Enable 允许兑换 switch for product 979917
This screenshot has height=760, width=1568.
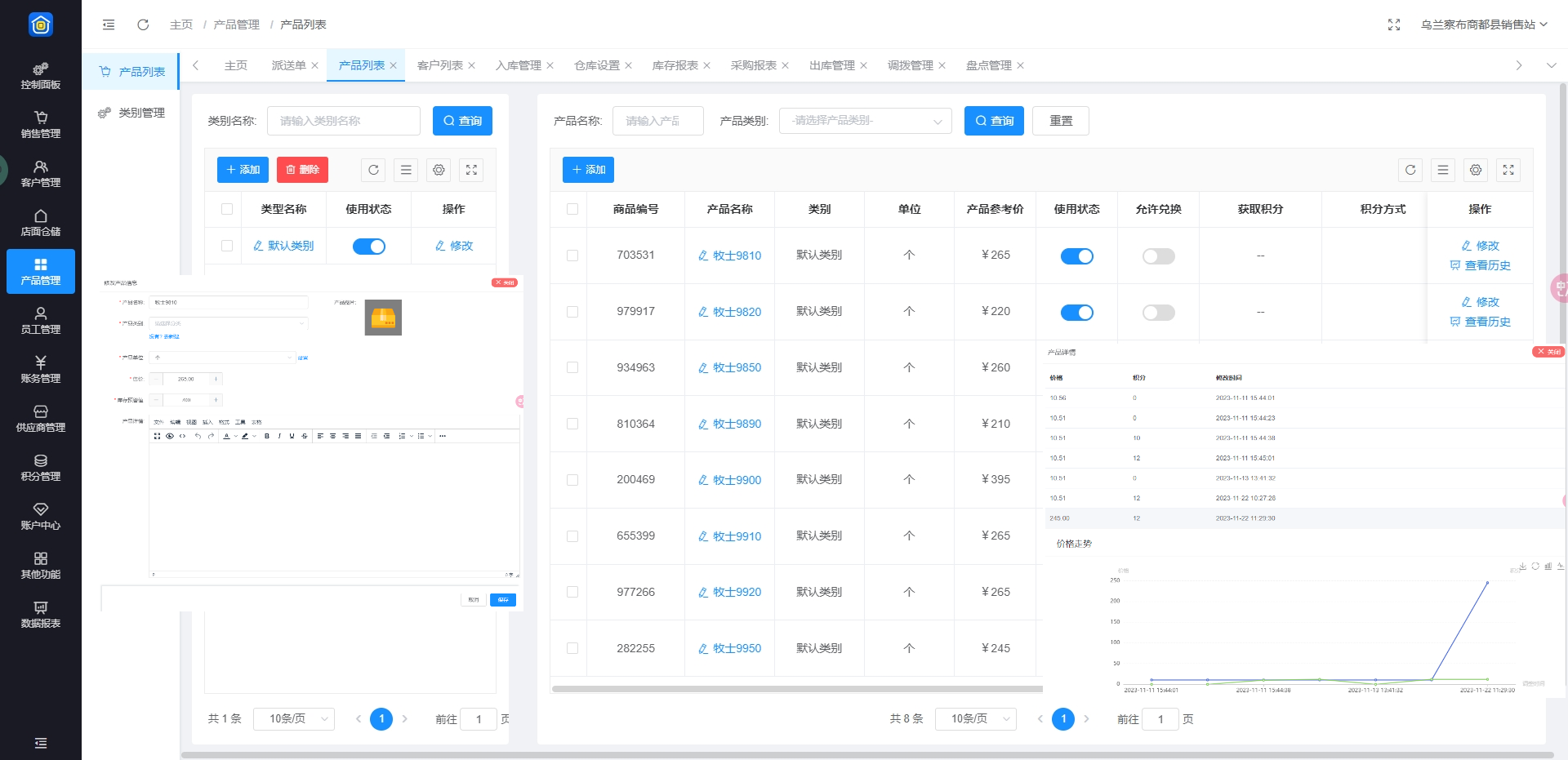point(1158,313)
